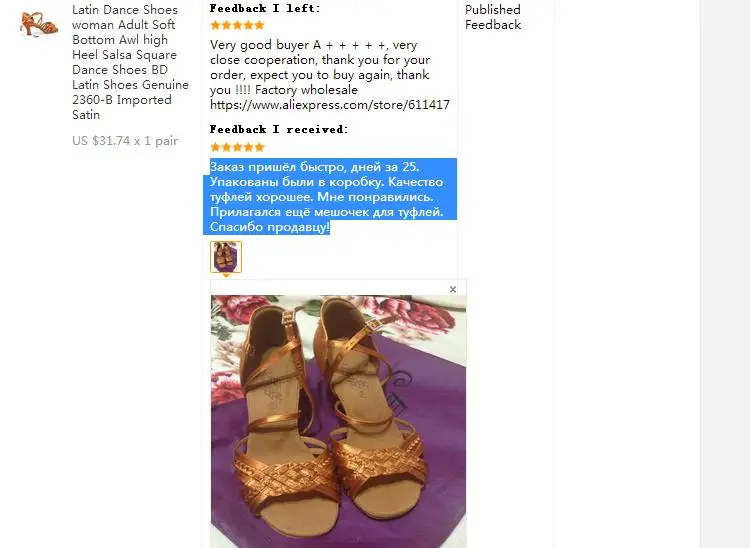Open the Latin Dance Shoes product title
The image size is (750, 548).
coord(130,62)
